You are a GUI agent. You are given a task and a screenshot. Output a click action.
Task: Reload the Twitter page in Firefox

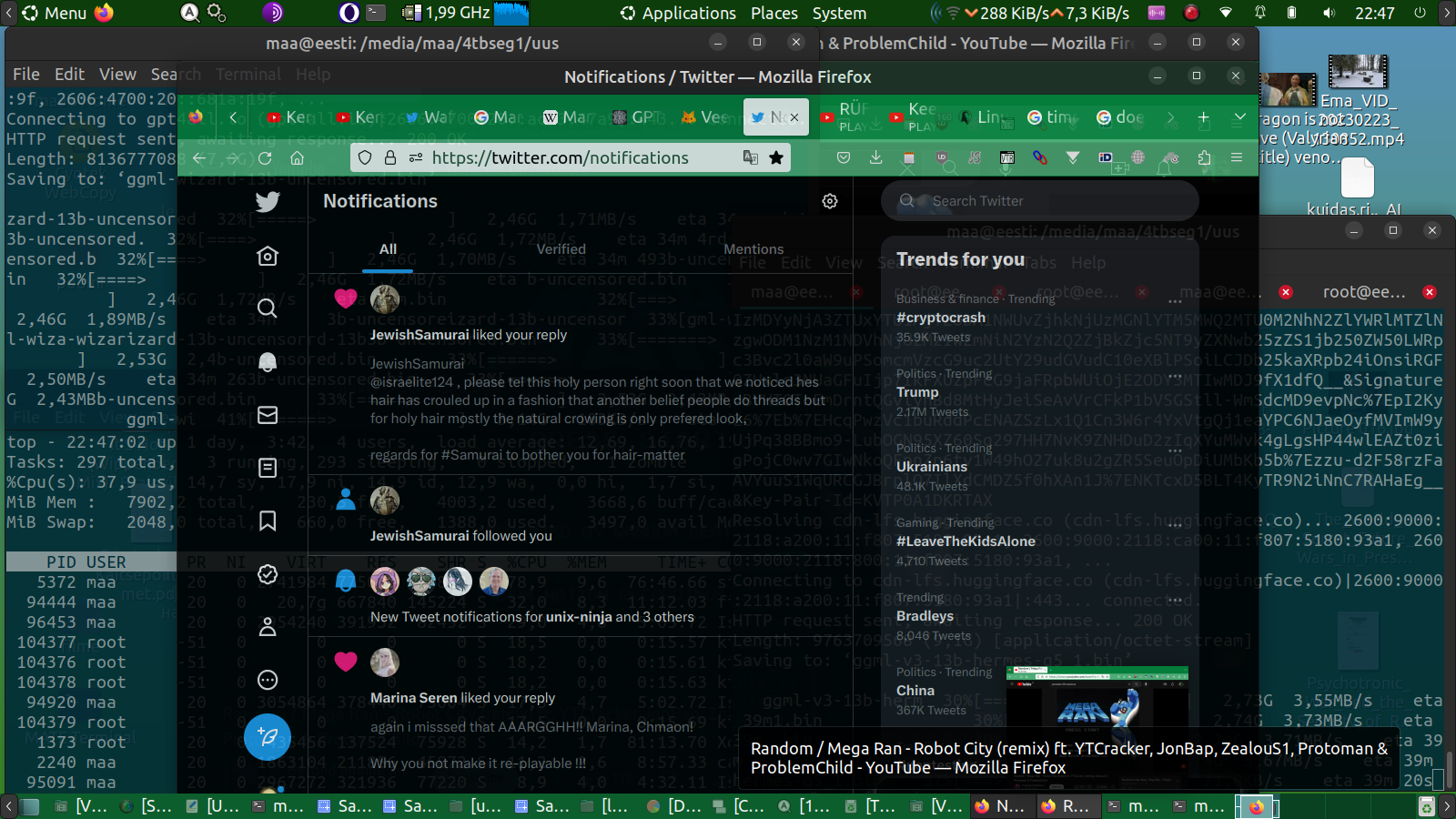point(265,158)
